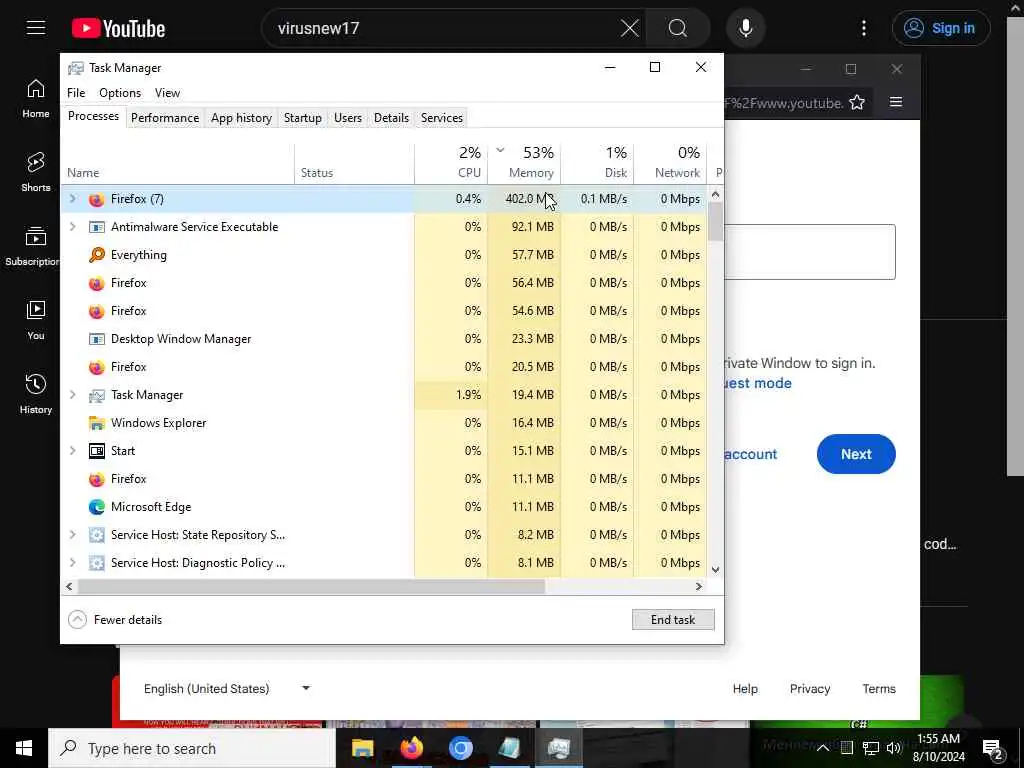Expand Service Host: State Repository row
Viewport: 1024px width, 768px height.
click(72, 535)
